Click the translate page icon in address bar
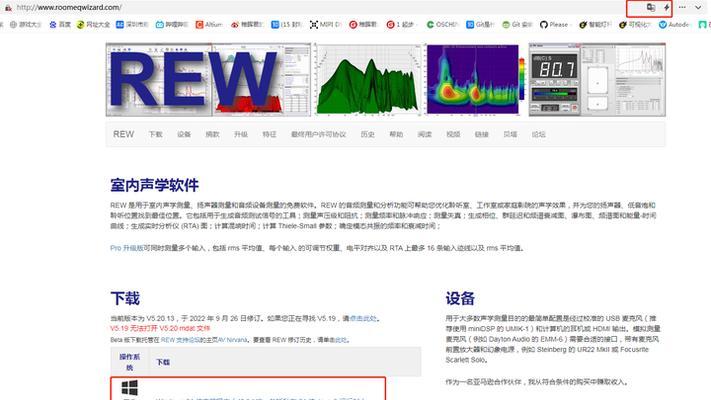 651,7
